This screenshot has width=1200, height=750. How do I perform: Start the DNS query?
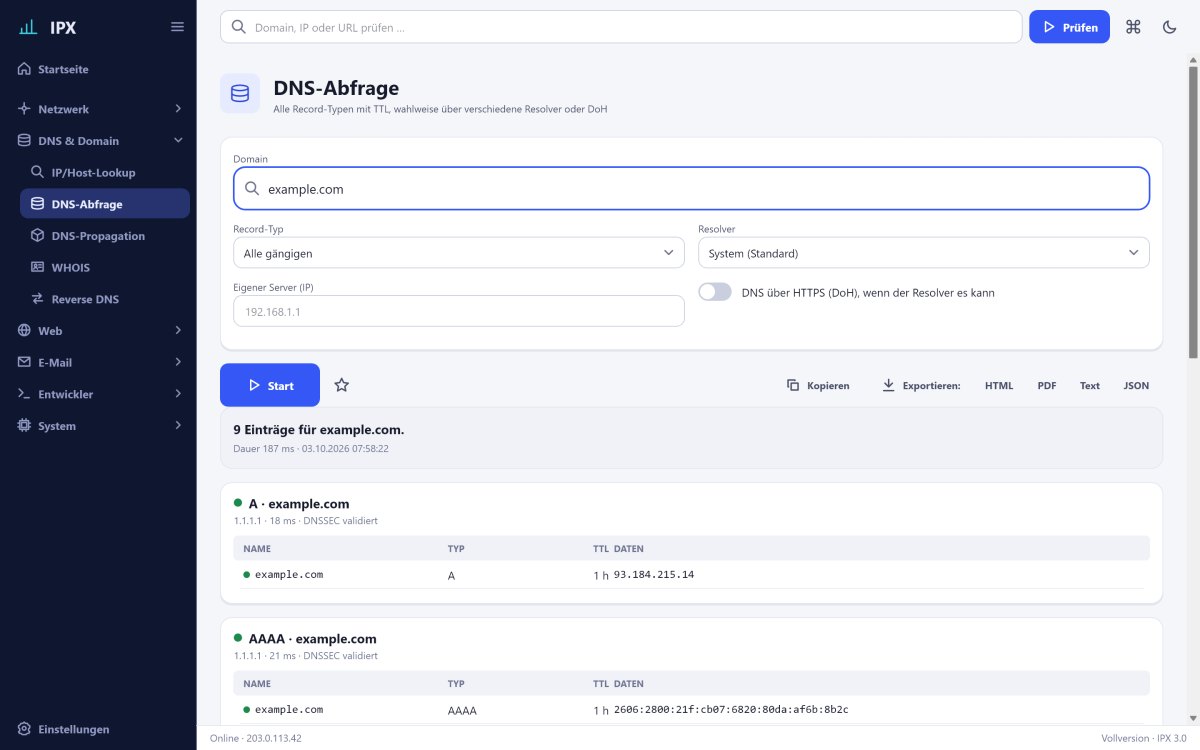point(270,385)
